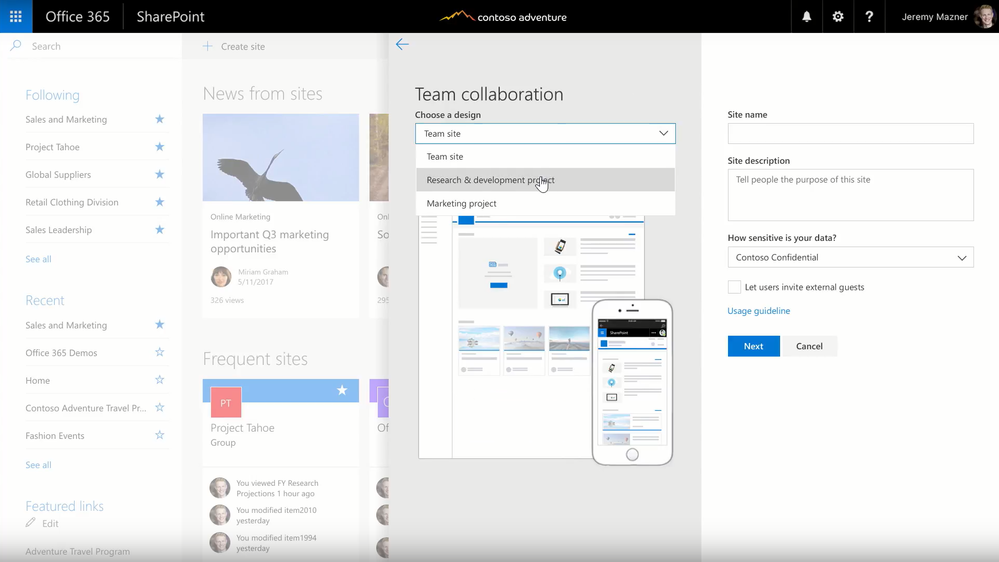Click the chevron of Contoso Confidential dropdown
This screenshot has width=999, height=562.
[961, 258]
